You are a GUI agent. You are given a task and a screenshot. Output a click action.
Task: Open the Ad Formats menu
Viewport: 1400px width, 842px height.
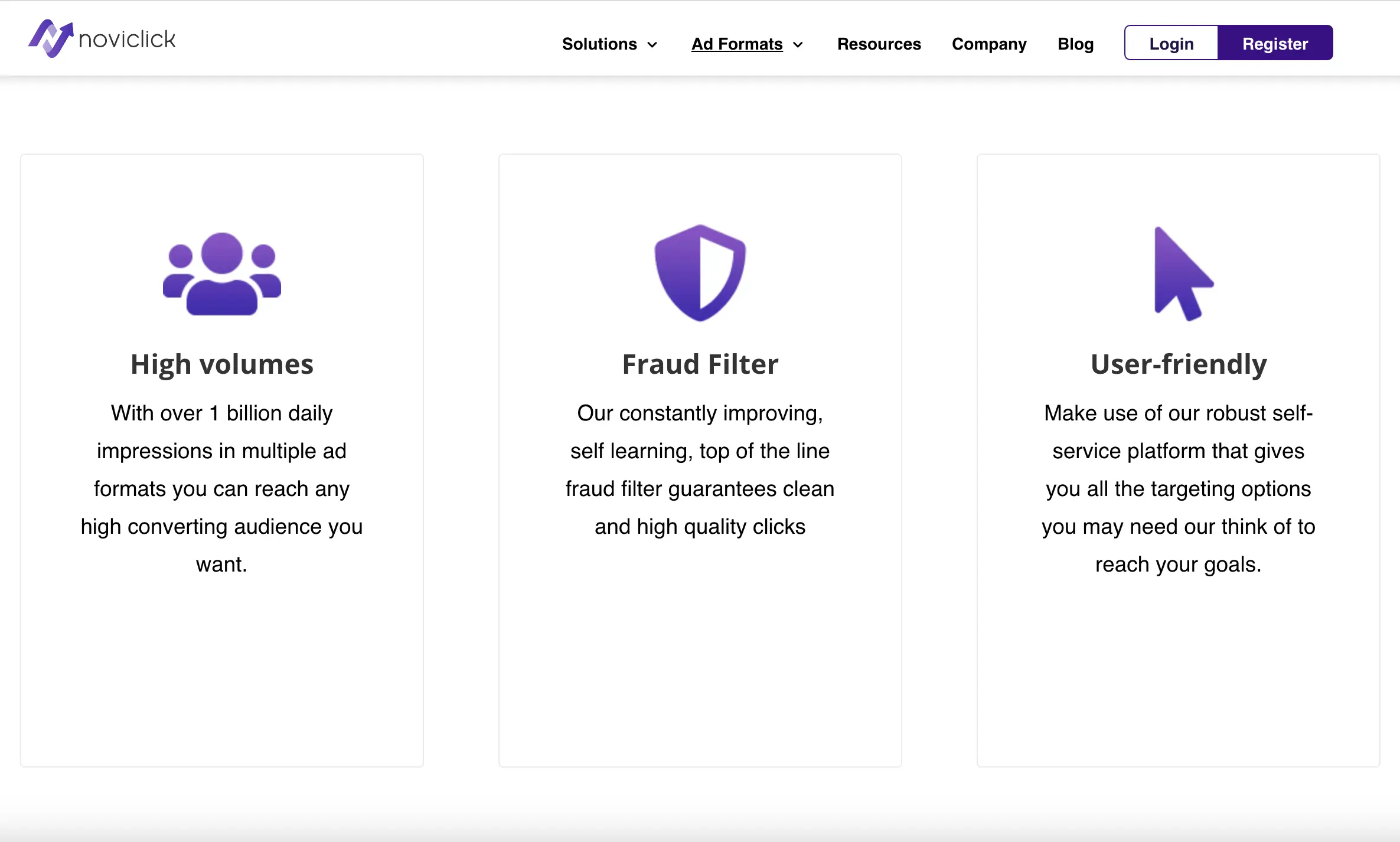pyautogui.click(x=737, y=44)
